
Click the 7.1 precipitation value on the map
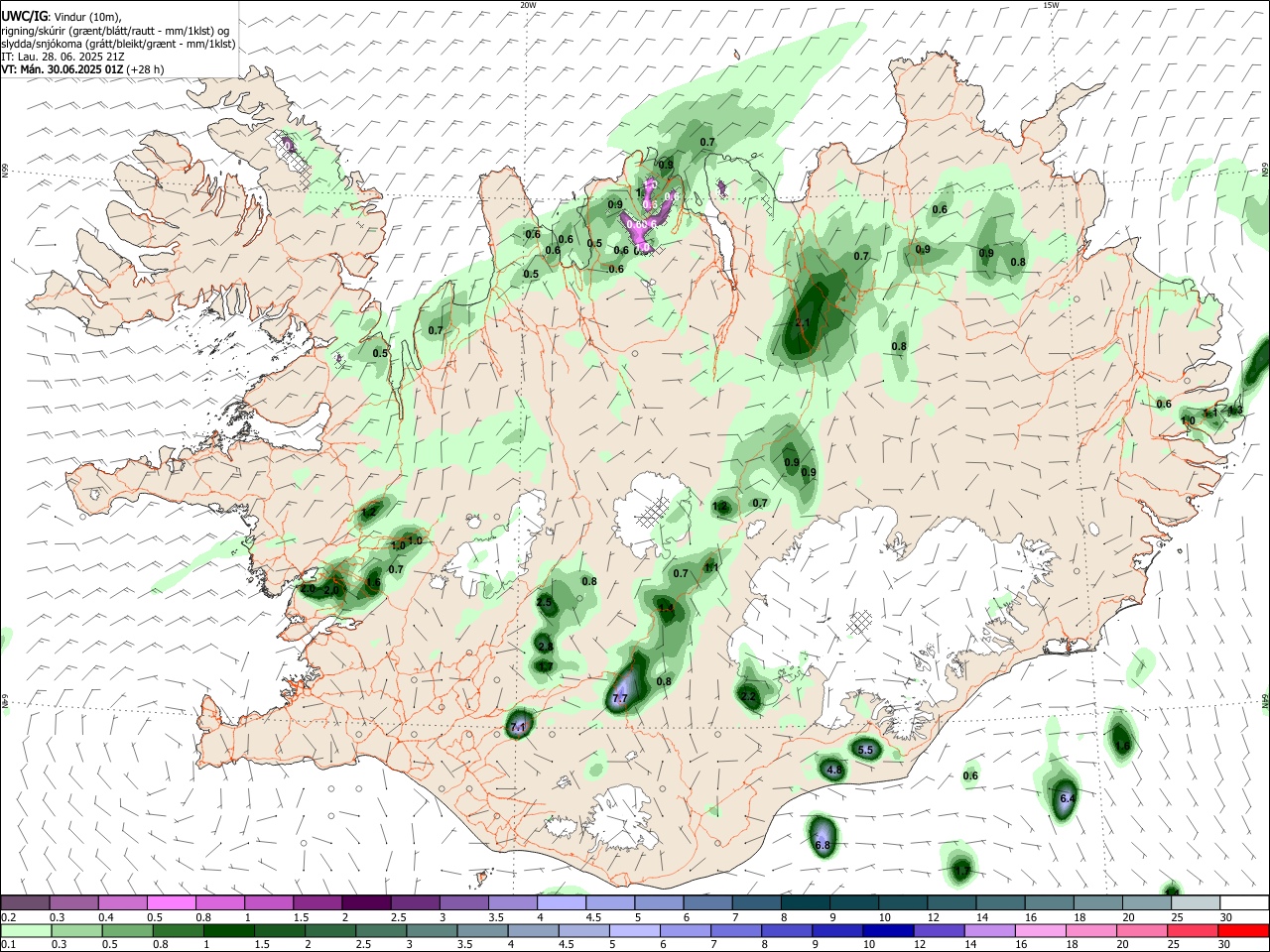click(517, 727)
